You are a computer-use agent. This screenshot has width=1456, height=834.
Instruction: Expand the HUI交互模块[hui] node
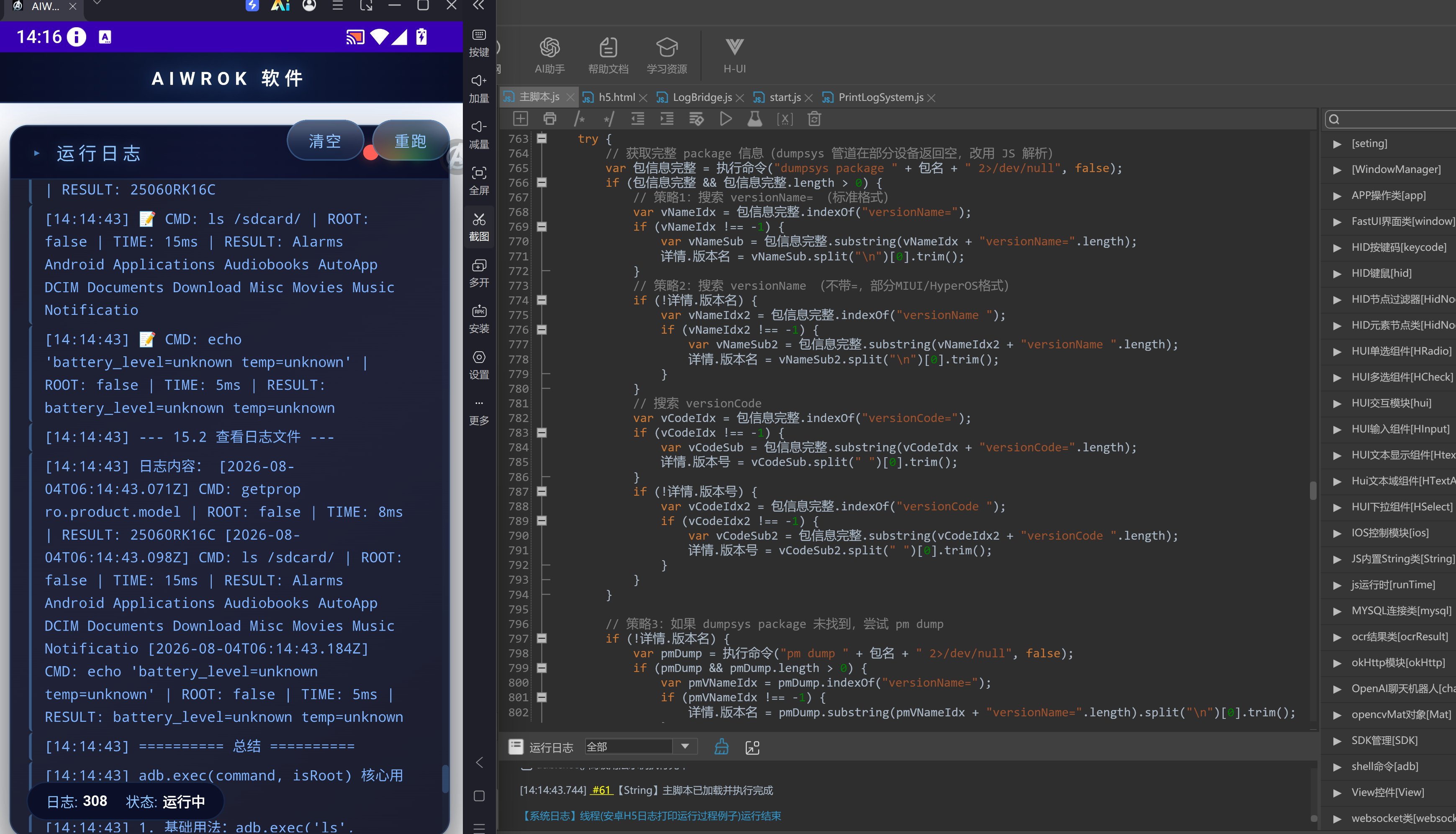click(1337, 403)
